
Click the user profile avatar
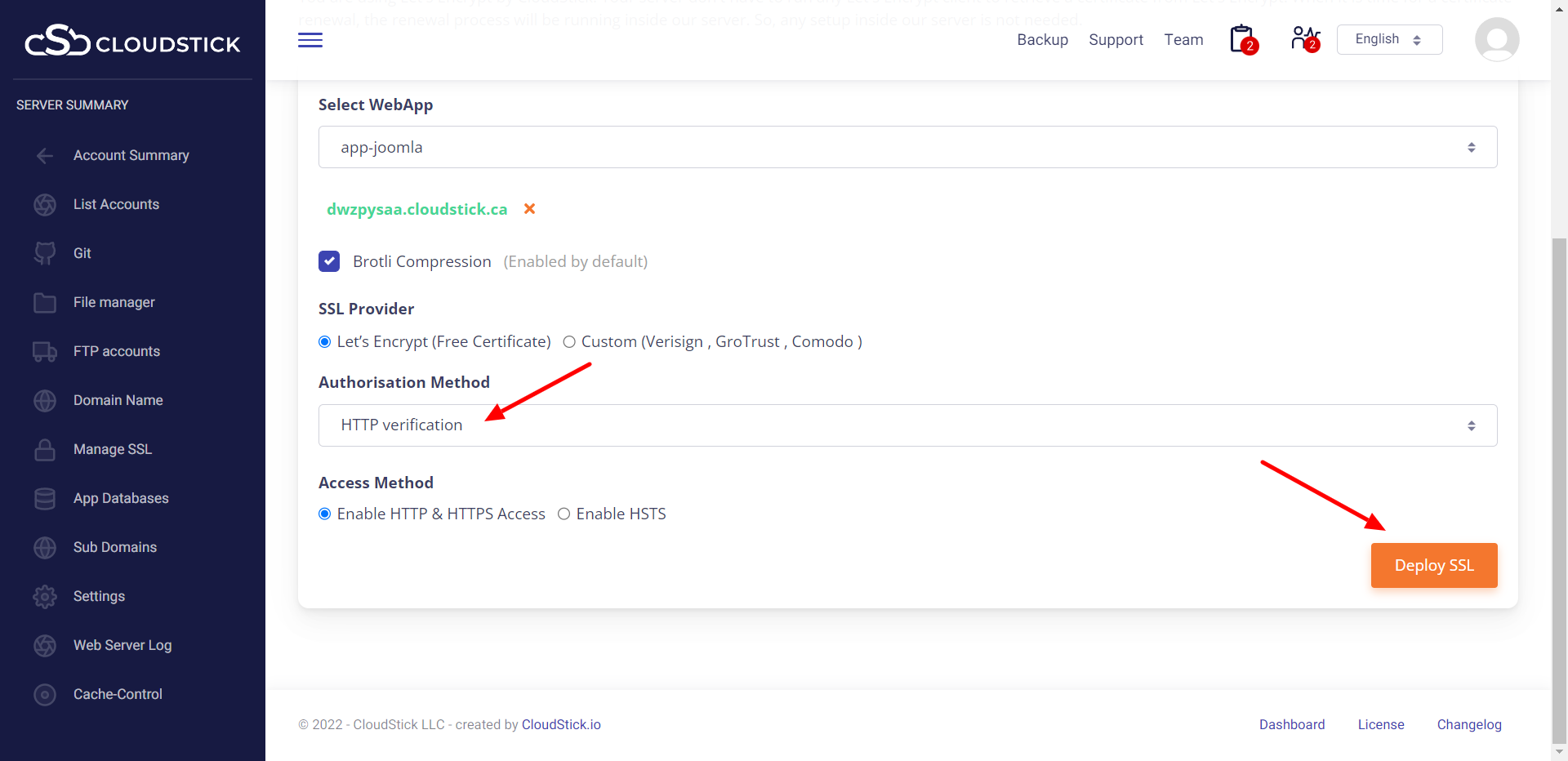coord(1496,40)
